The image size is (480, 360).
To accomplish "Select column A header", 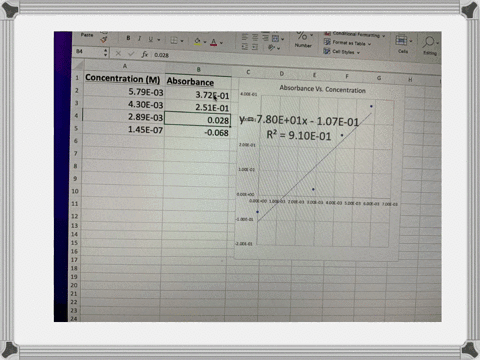I will point(125,66).
